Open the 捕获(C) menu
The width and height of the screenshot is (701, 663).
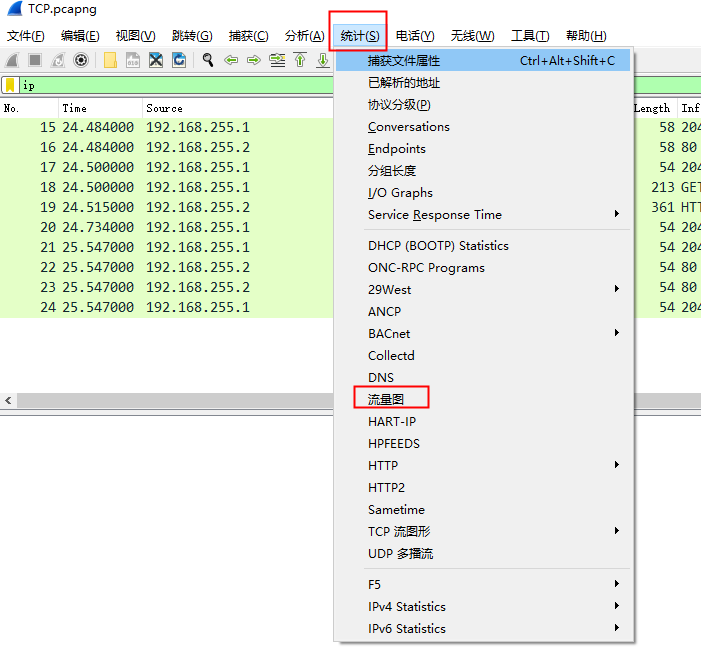[249, 35]
